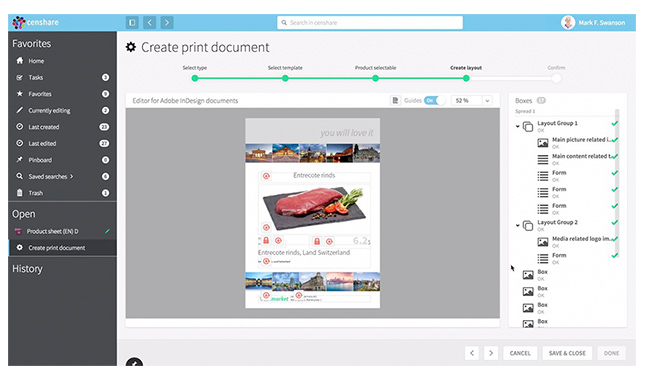This screenshot has height=380, width=646.
Task: Select Main picture related image box
Action: tap(575, 143)
